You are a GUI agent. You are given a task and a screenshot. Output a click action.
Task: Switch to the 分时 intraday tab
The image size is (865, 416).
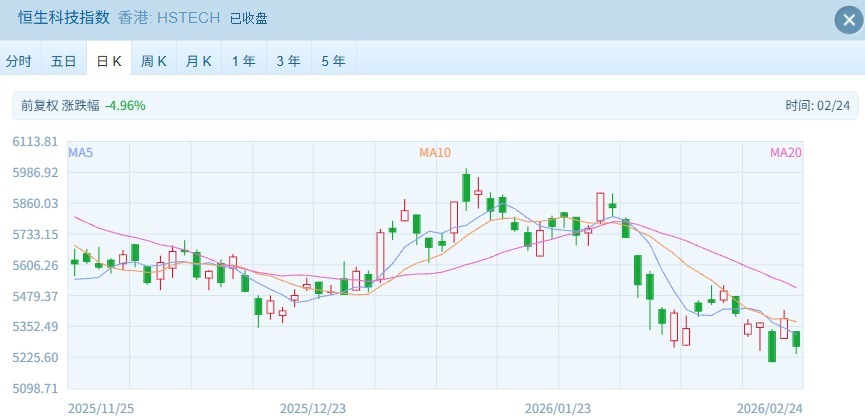point(19,61)
